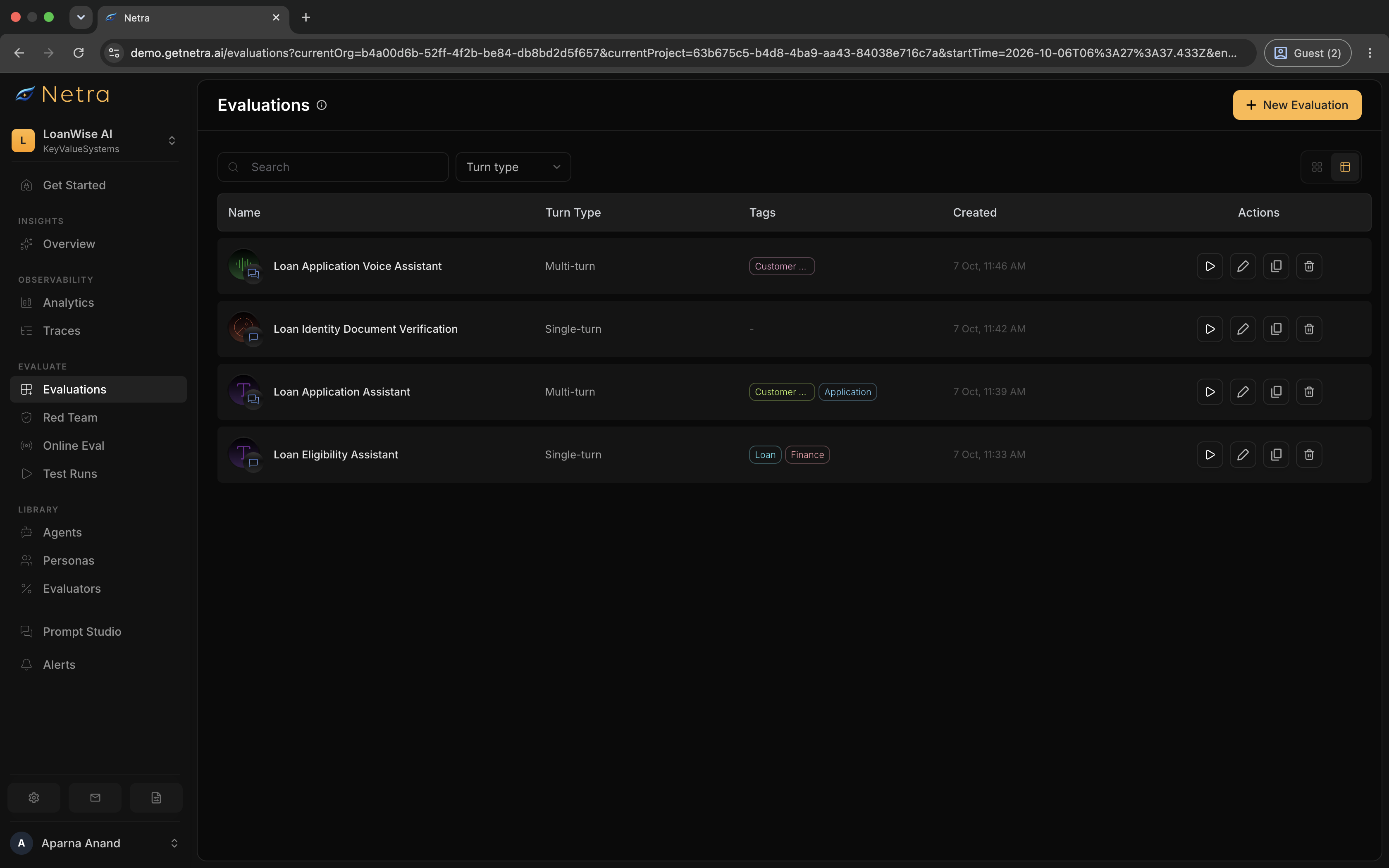Reload the browser page
1389x868 pixels.
[x=79, y=53]
